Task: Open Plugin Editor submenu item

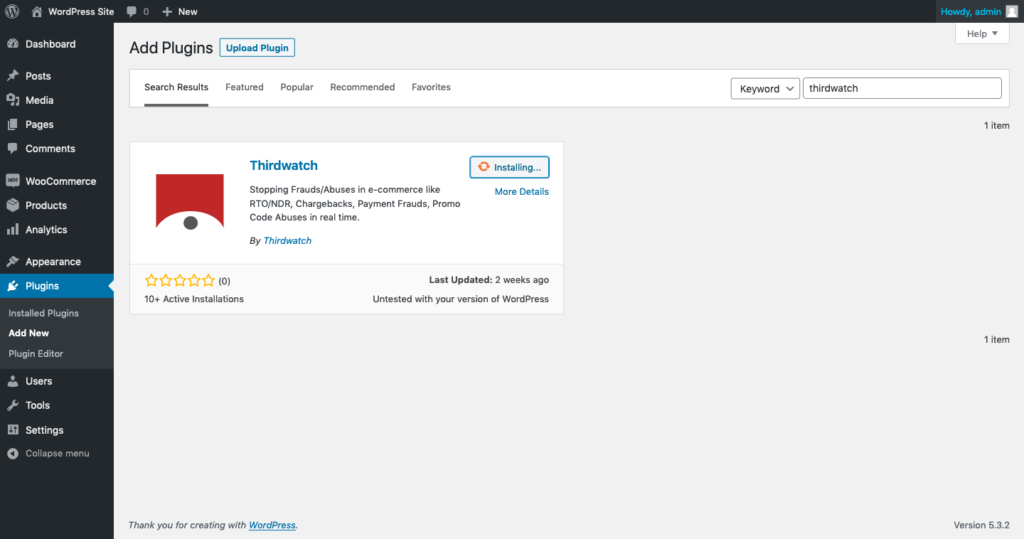Action: coord(36,353)
